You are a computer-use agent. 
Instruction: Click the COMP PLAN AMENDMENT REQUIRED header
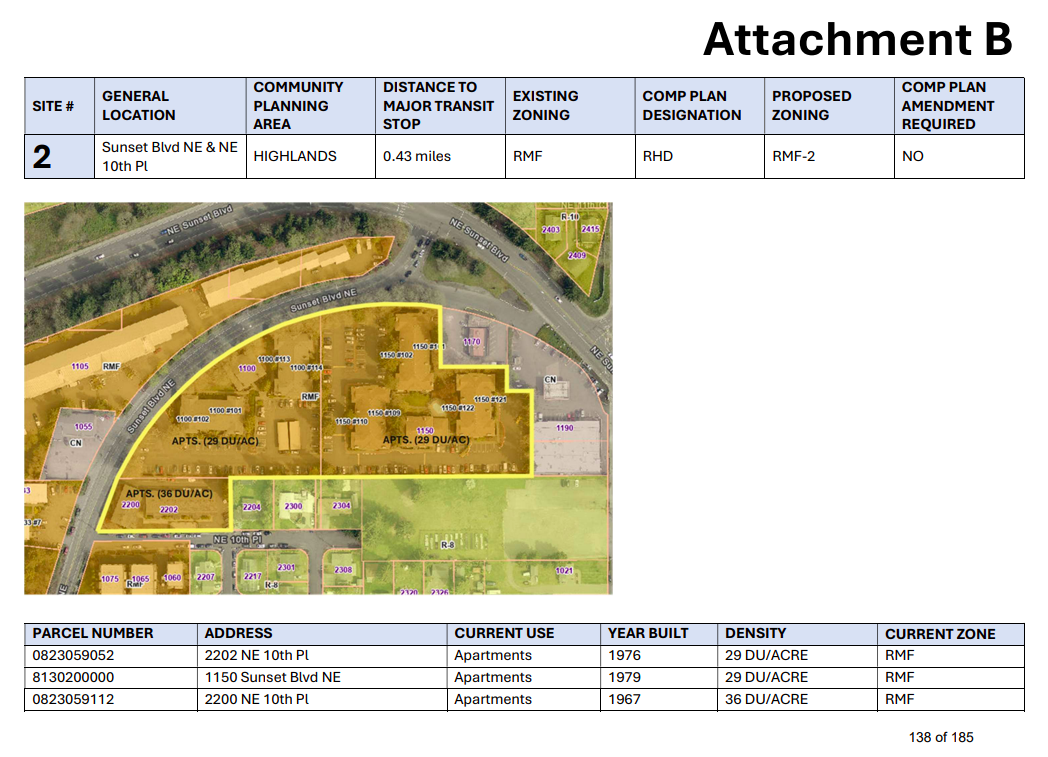click(947, 106)
